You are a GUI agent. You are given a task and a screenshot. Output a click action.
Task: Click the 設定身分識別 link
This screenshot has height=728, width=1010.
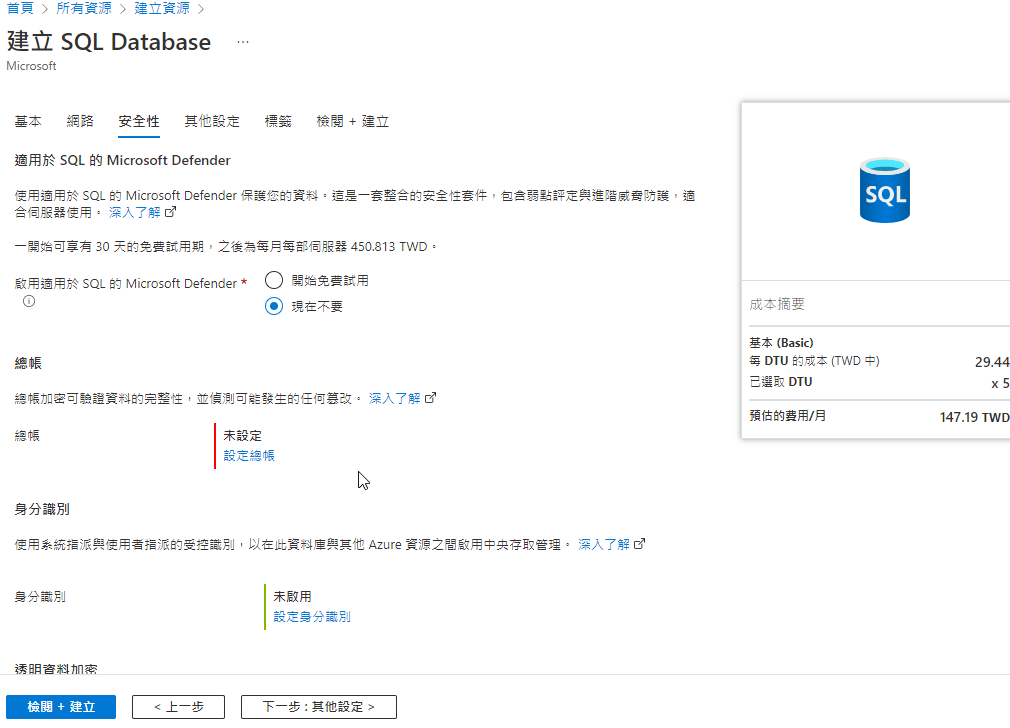[x=312, y=617]
